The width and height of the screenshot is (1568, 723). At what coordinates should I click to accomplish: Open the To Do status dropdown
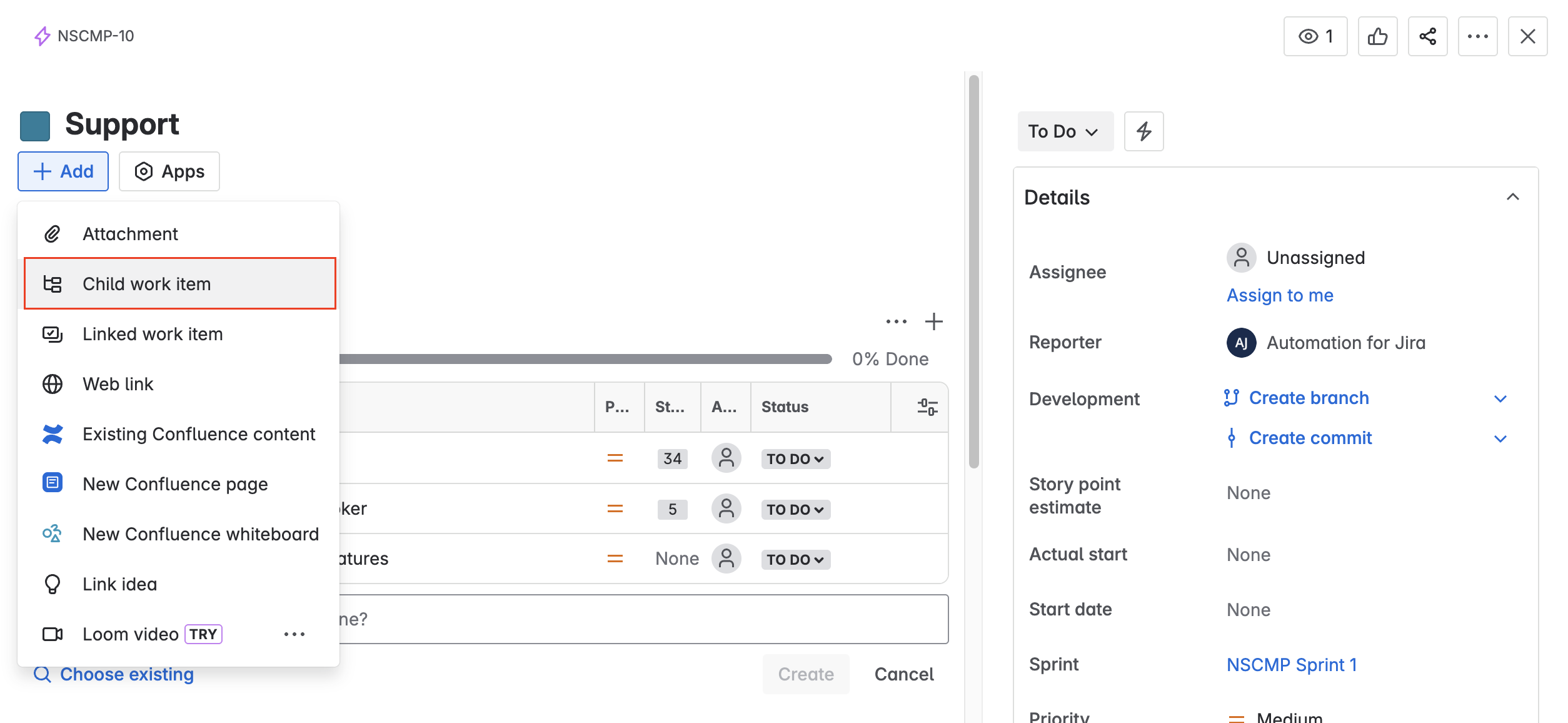pos(1065,131)
